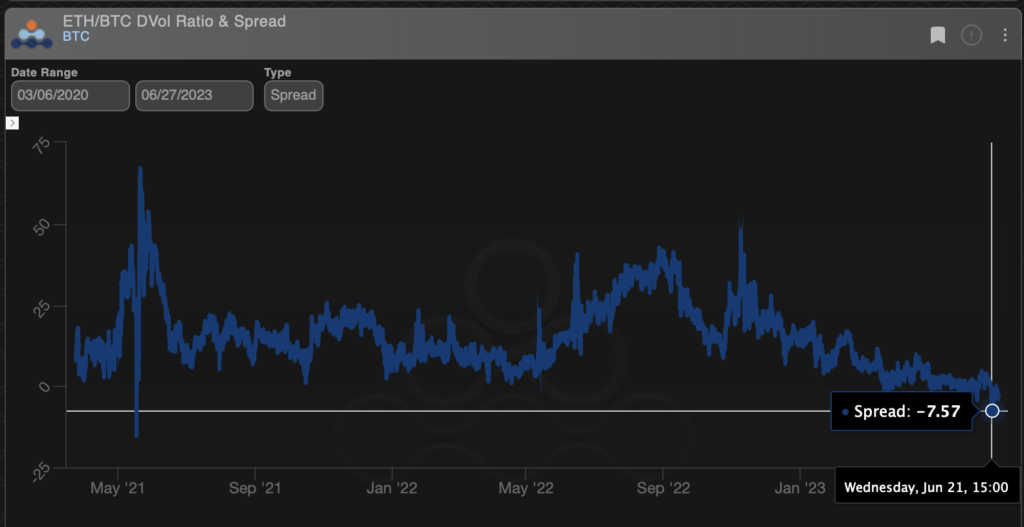1024x527 pixels.
Task: Click the Jan '22 x-axis label
Action: 392,488
